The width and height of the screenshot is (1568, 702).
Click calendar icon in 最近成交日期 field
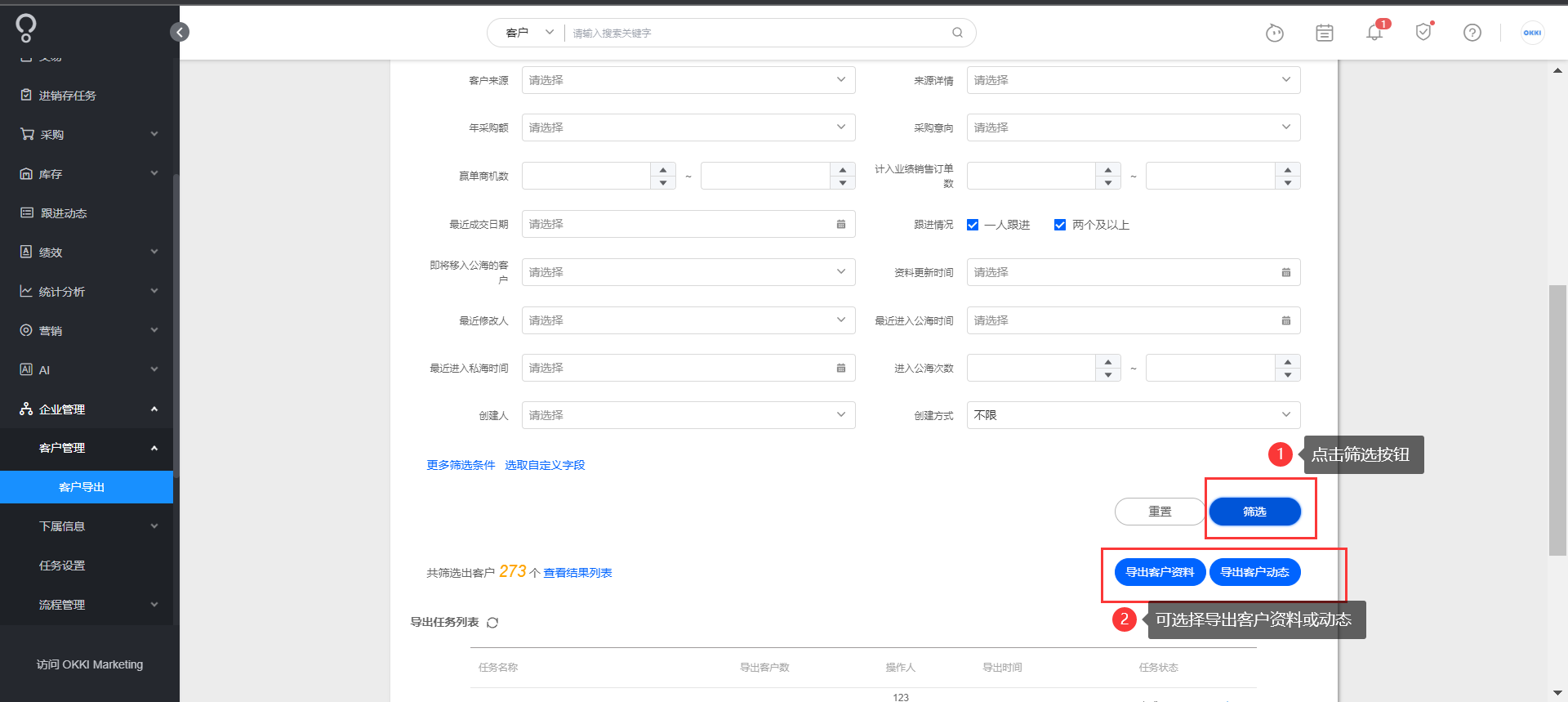click(x=841, y=224)
